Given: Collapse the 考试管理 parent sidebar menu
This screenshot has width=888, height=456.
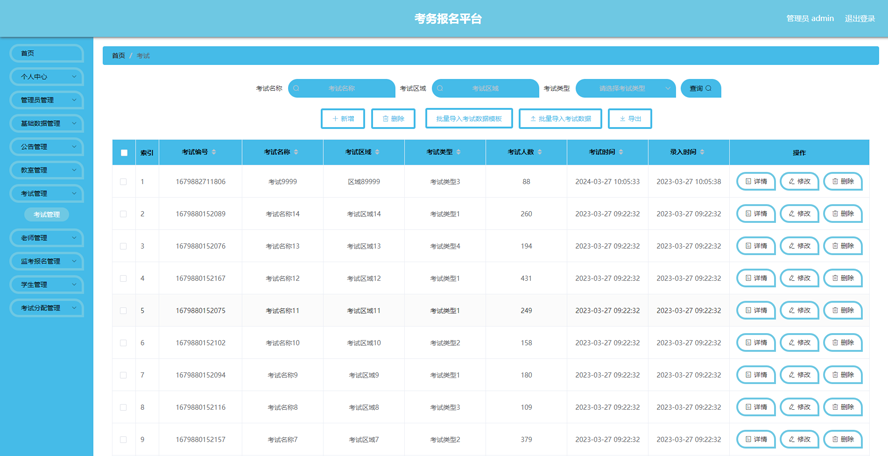Looking at the screenshot, I should tap(46, 193).
